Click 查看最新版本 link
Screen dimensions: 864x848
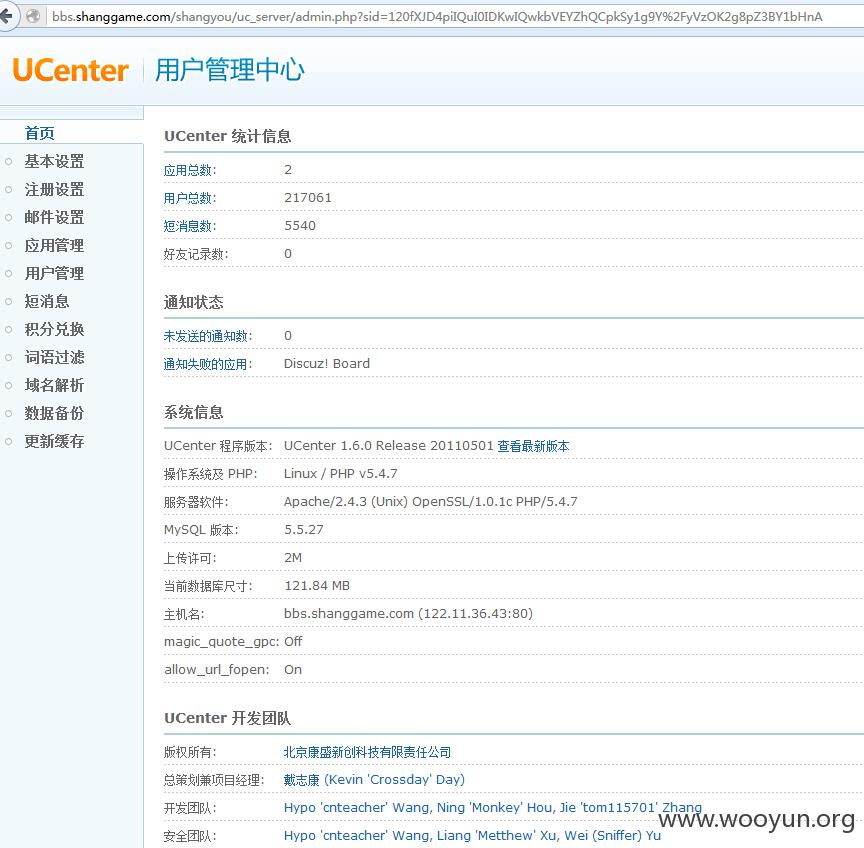pyautogui.click(x=533, y=446)
